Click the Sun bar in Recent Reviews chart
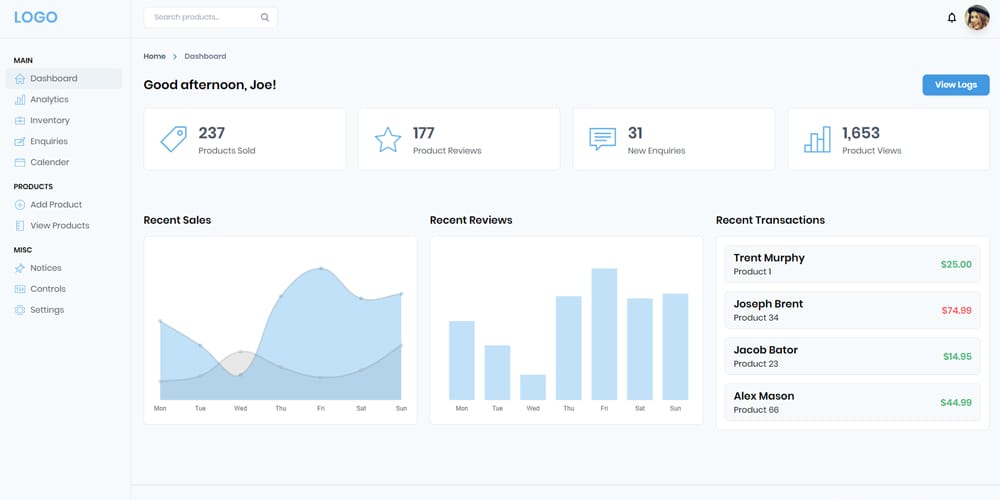 click(x=675, y=347)
